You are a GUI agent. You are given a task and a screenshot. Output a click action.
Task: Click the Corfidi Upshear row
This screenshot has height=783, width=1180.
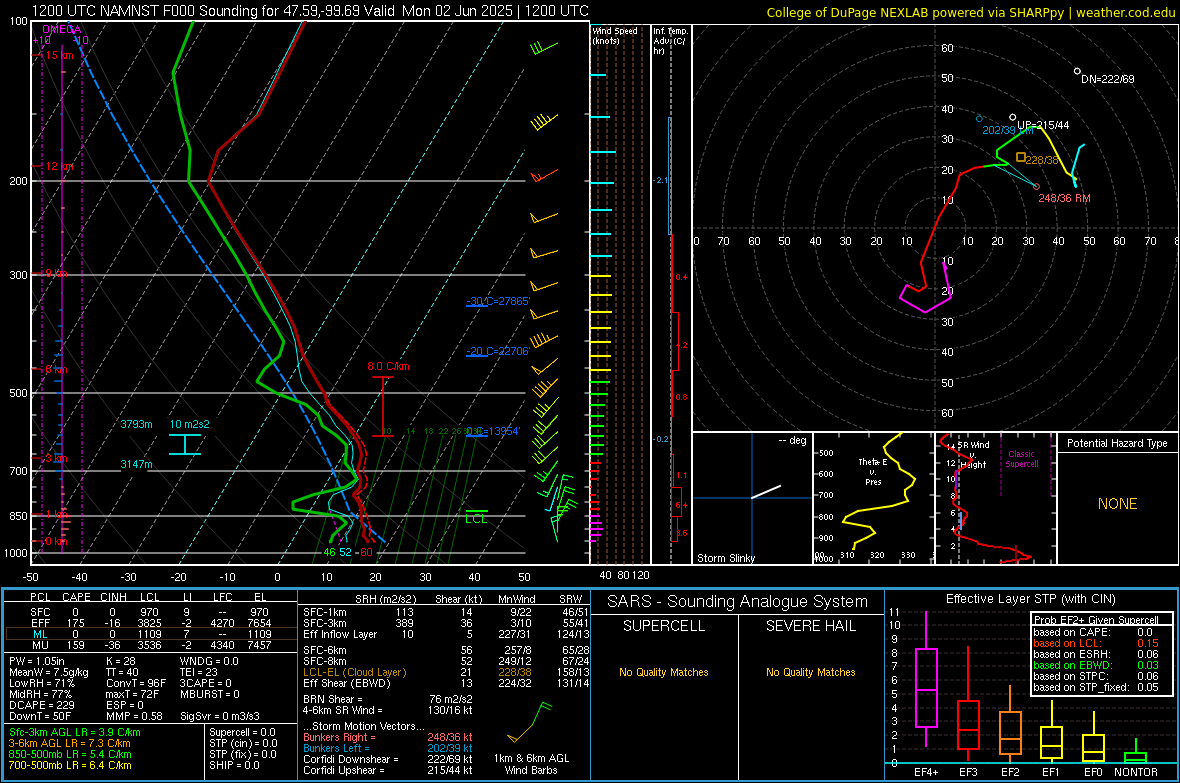click(x=388, y=770)
